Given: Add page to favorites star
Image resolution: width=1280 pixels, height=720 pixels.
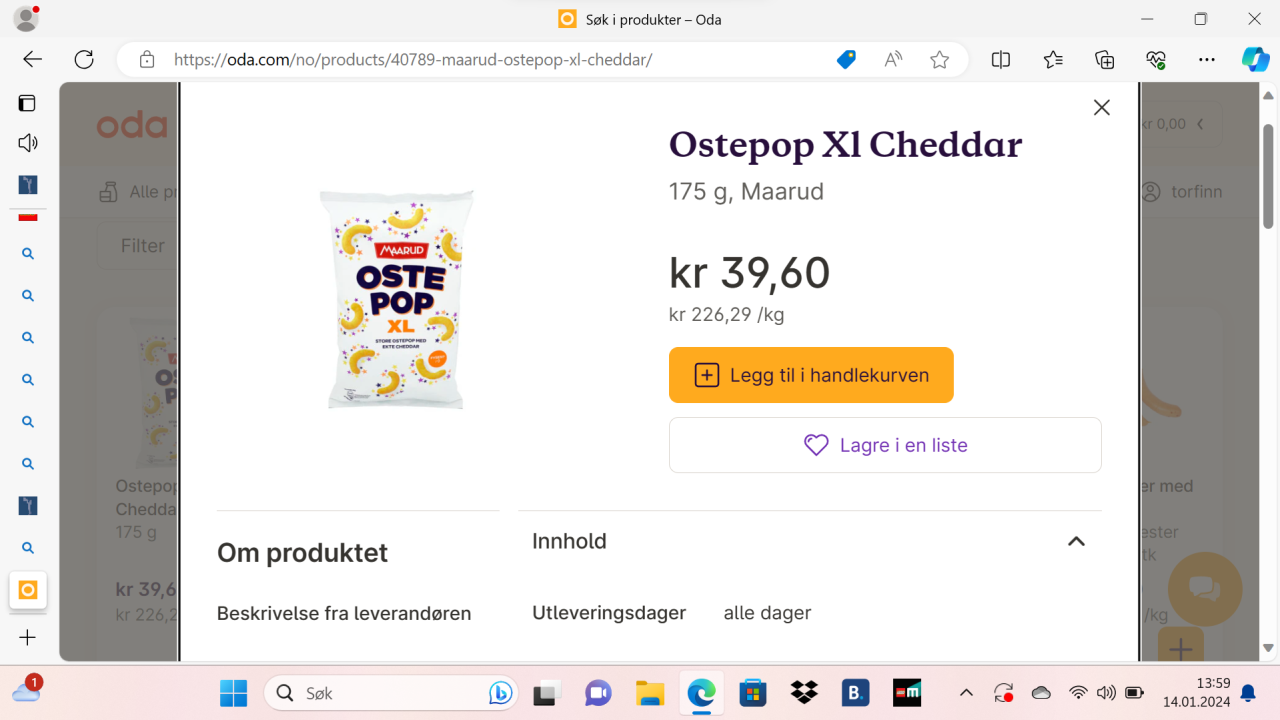Looking at the screenshot, I should (939, 60).
